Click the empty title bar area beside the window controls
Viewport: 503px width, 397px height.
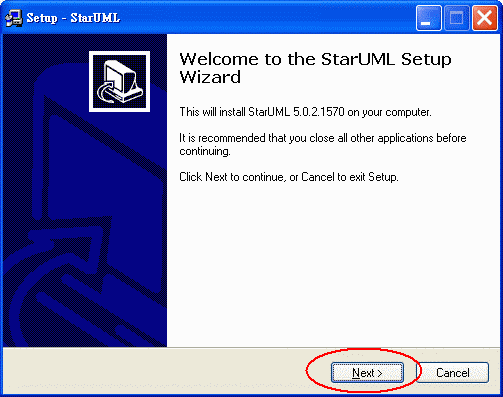click(267, 18)
